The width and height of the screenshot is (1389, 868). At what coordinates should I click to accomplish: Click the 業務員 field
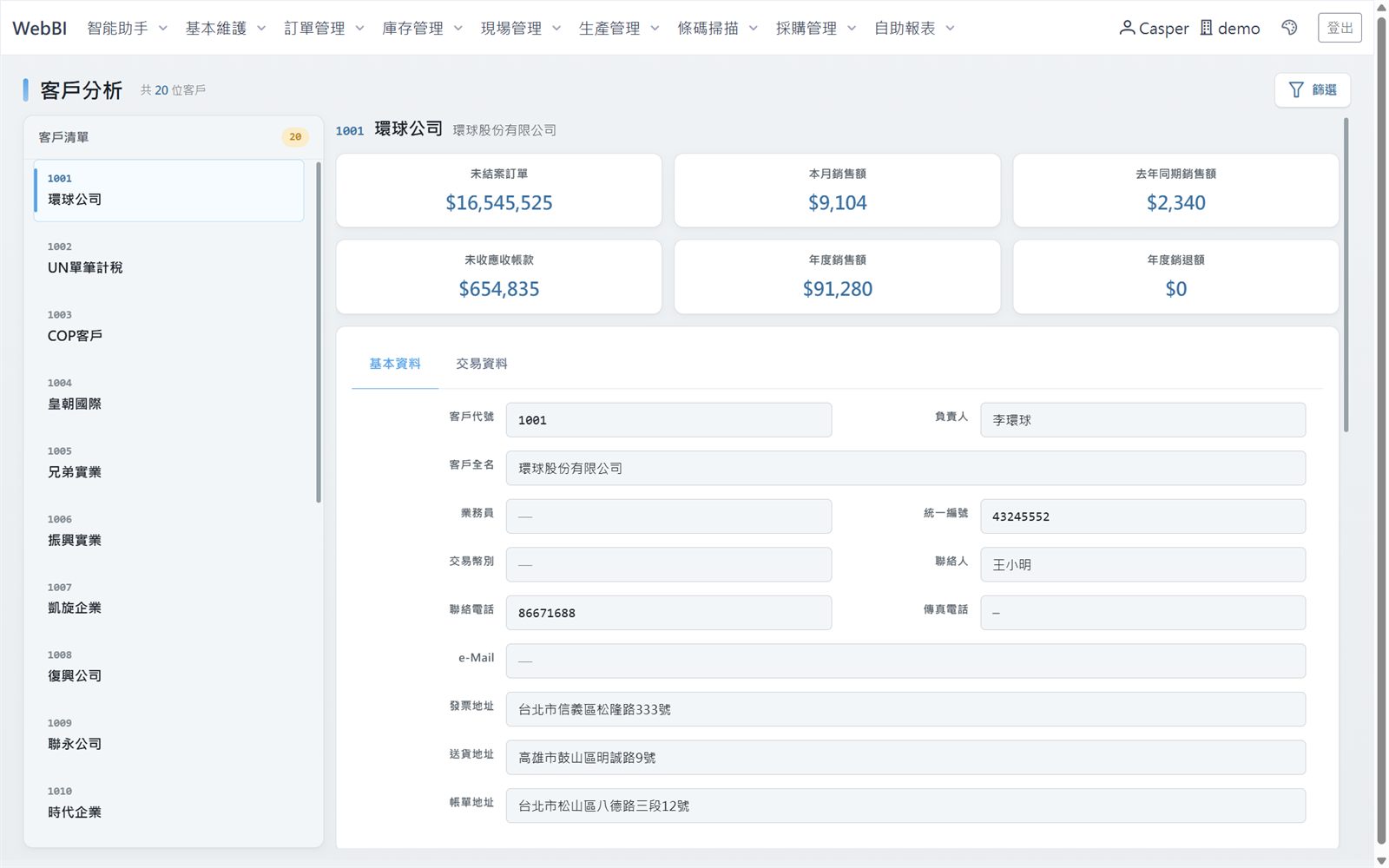pyautogui.click(x=668, y=516)
